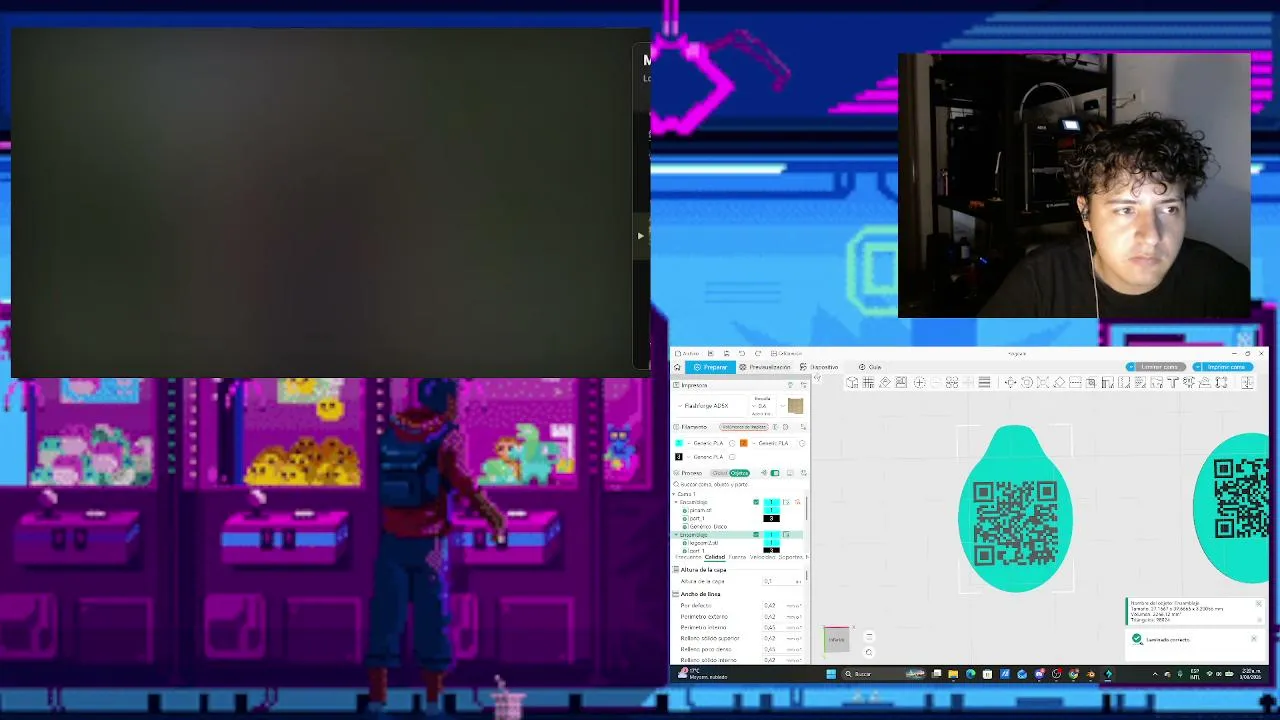Screen dimensions: 1280x720
Task: Click the Save project icon in the title bar
Action: 726,353
